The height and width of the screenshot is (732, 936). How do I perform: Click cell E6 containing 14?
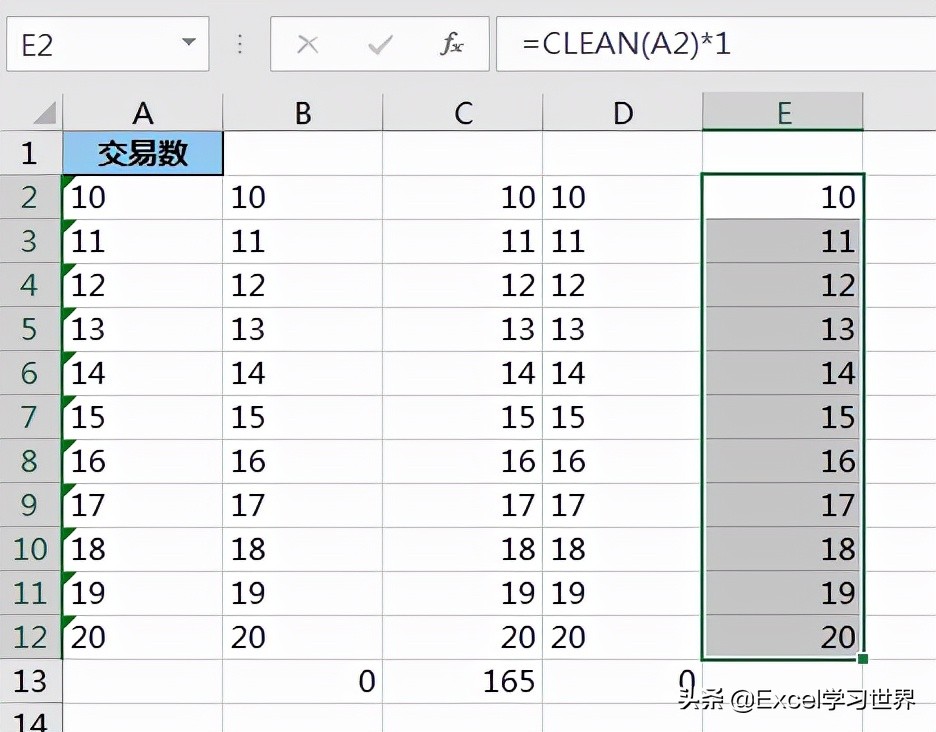point(783,373)
